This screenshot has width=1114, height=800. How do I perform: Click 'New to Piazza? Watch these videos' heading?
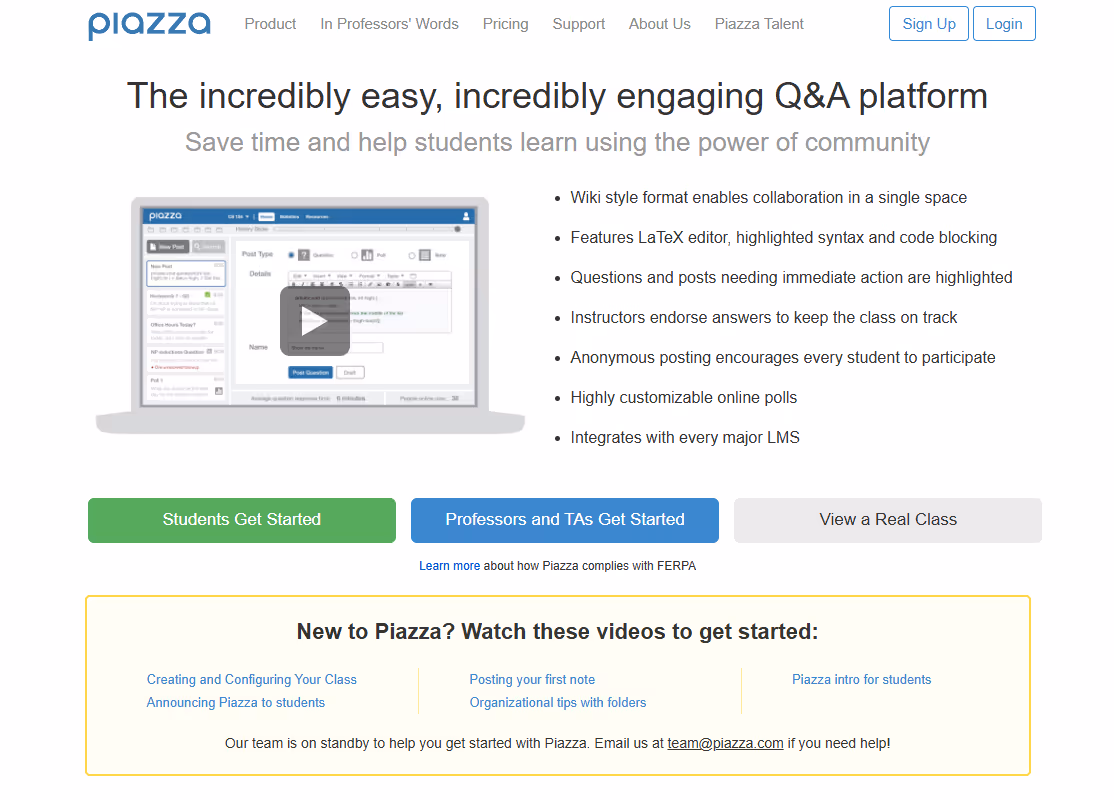point(557,632)
